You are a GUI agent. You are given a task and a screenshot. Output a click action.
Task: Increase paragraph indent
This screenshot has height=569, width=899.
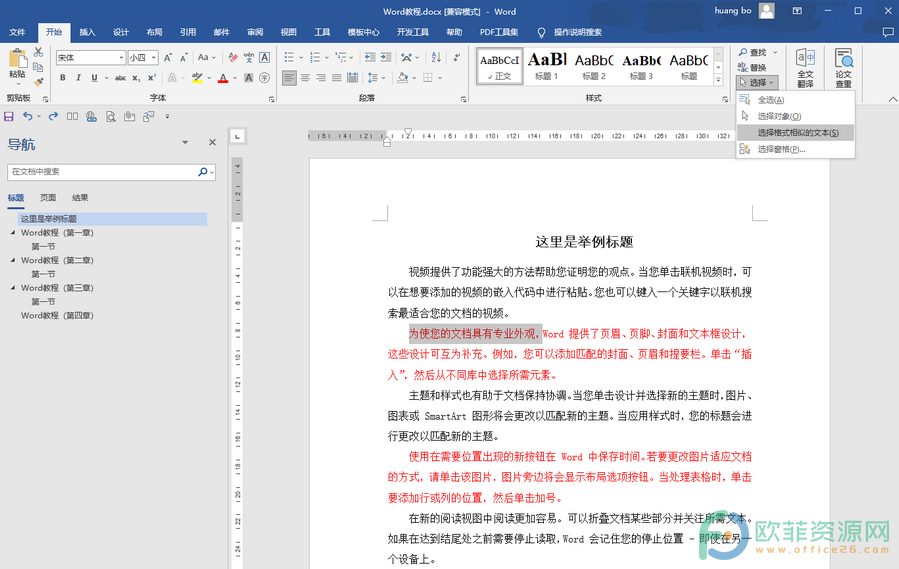click(x=386, y=57)
